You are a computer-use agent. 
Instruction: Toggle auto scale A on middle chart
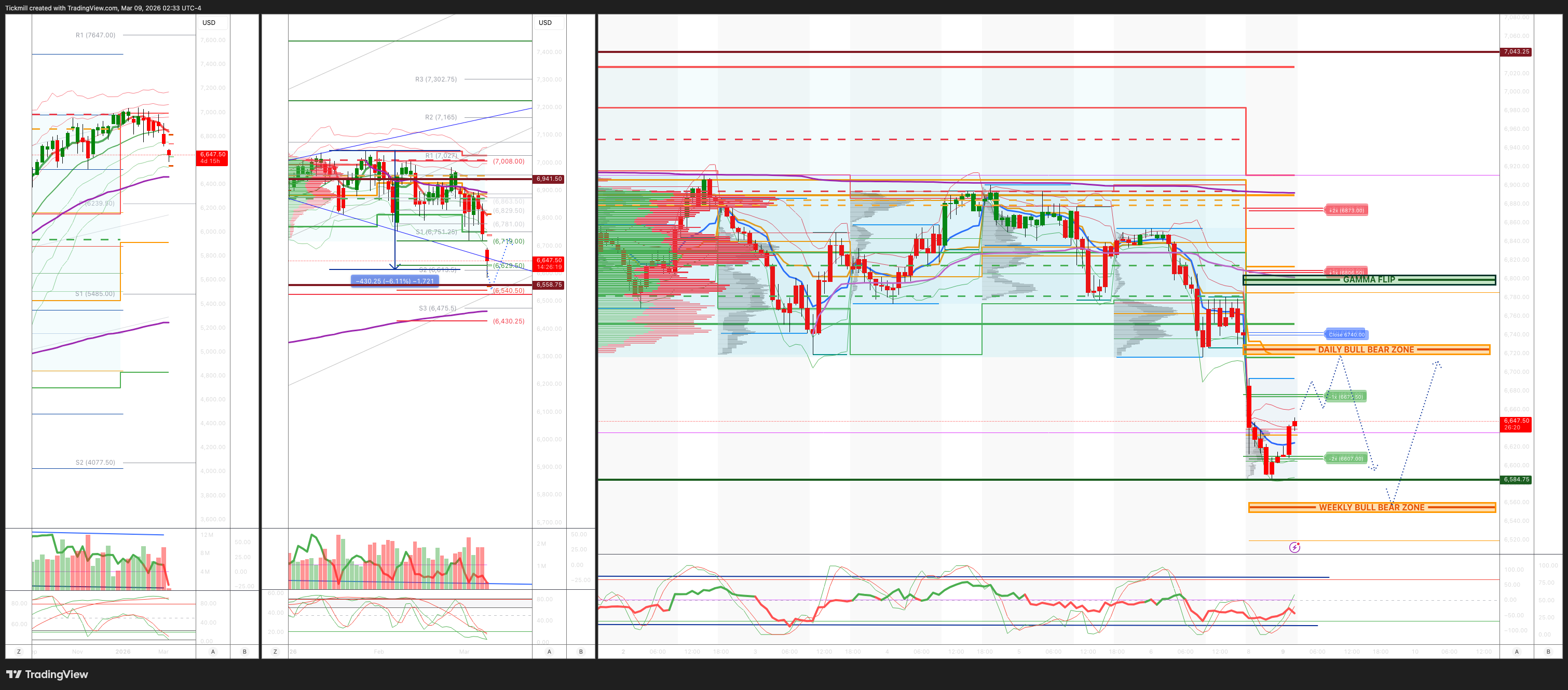tap(549, 652)
